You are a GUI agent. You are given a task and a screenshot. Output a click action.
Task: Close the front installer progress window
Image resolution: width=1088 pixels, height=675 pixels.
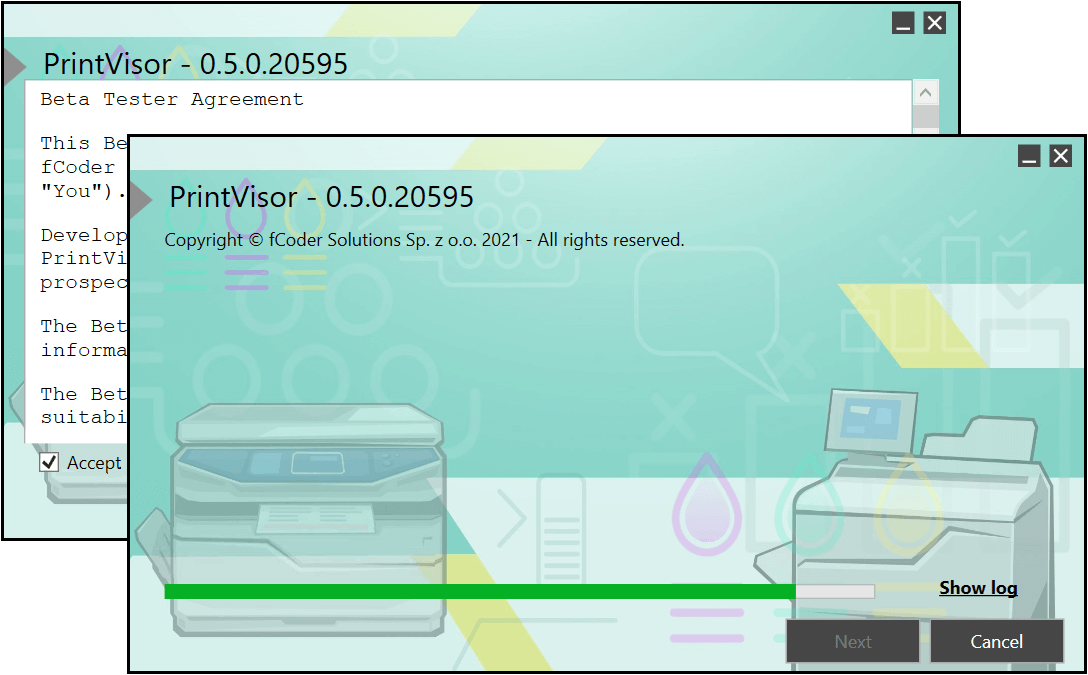coord(1060,156)
